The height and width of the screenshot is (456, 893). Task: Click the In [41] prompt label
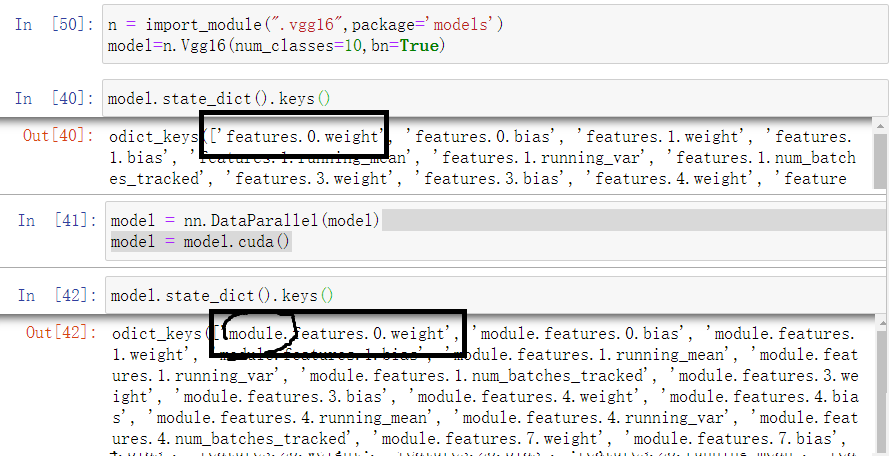point(56,220)
